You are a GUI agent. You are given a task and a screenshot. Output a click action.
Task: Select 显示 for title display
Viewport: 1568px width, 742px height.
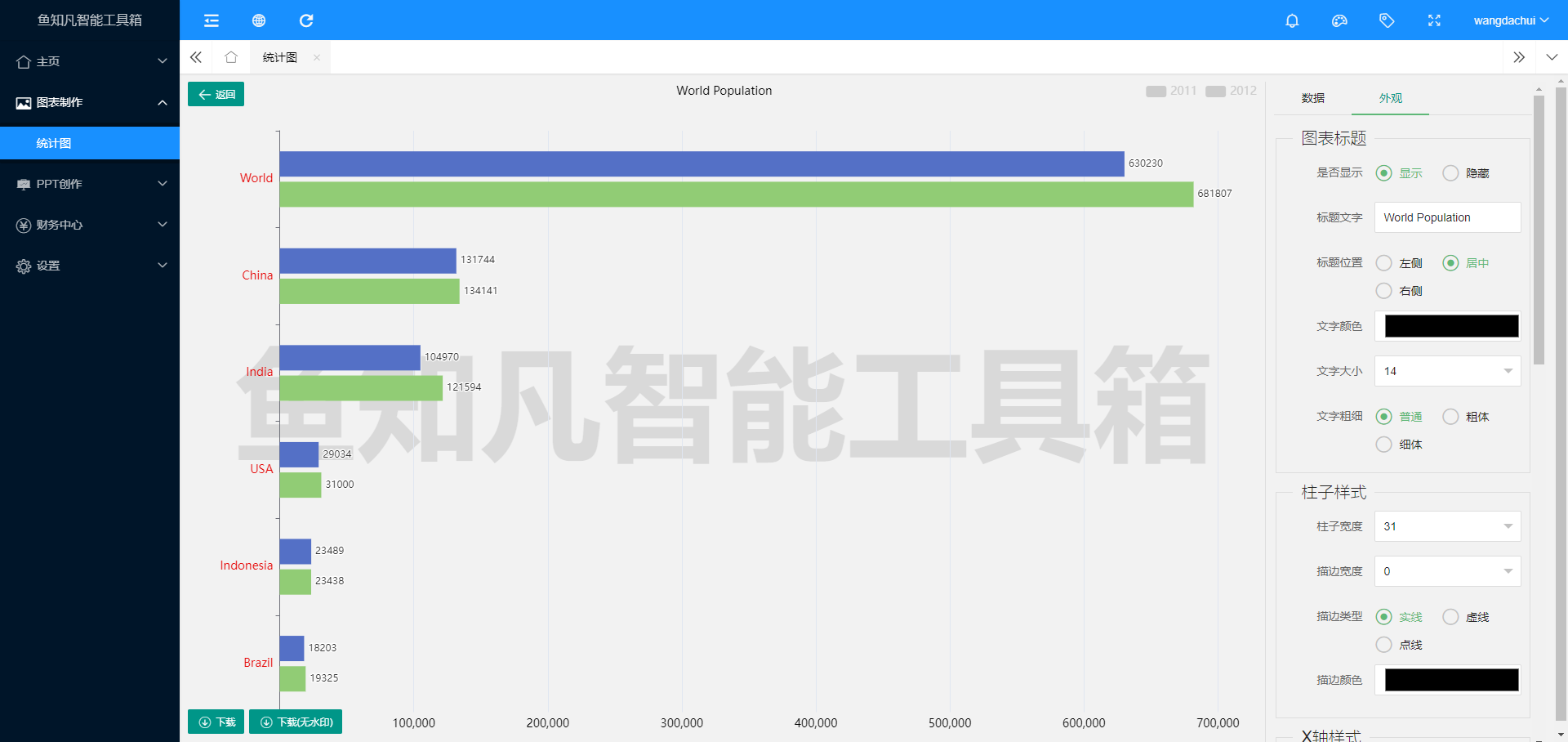1399,173
